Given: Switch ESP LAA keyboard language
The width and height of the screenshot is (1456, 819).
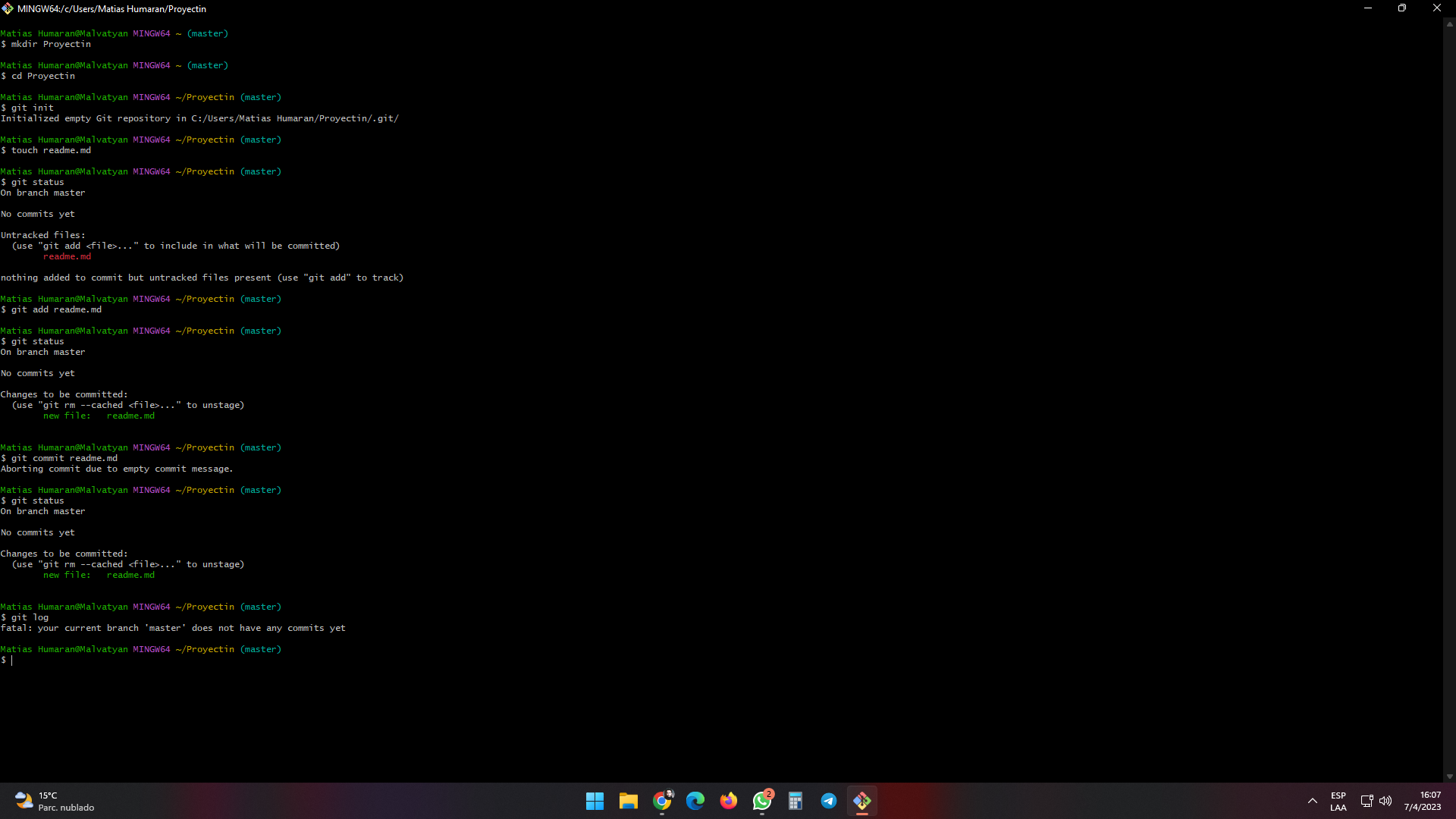Looking at the screenshot, I should tap(1338, 801).
